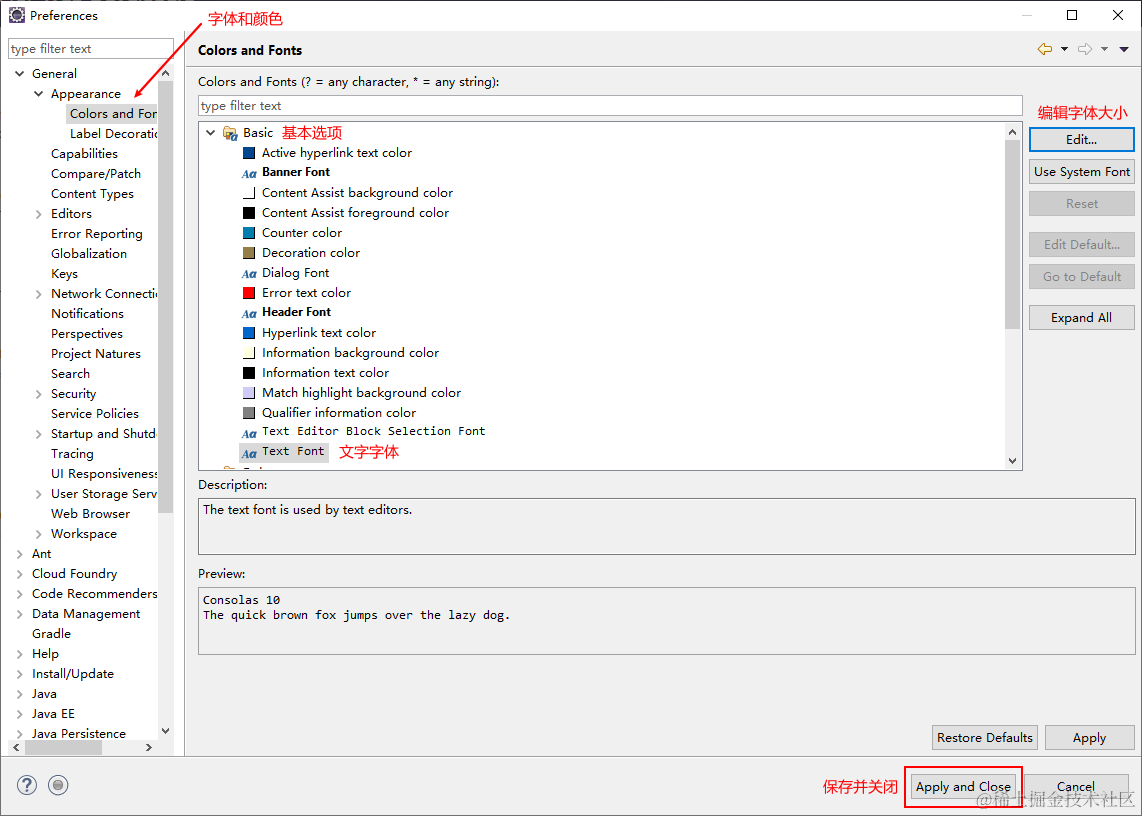
Task: Open the Error Reporting preference page
Action: [97, 234]
